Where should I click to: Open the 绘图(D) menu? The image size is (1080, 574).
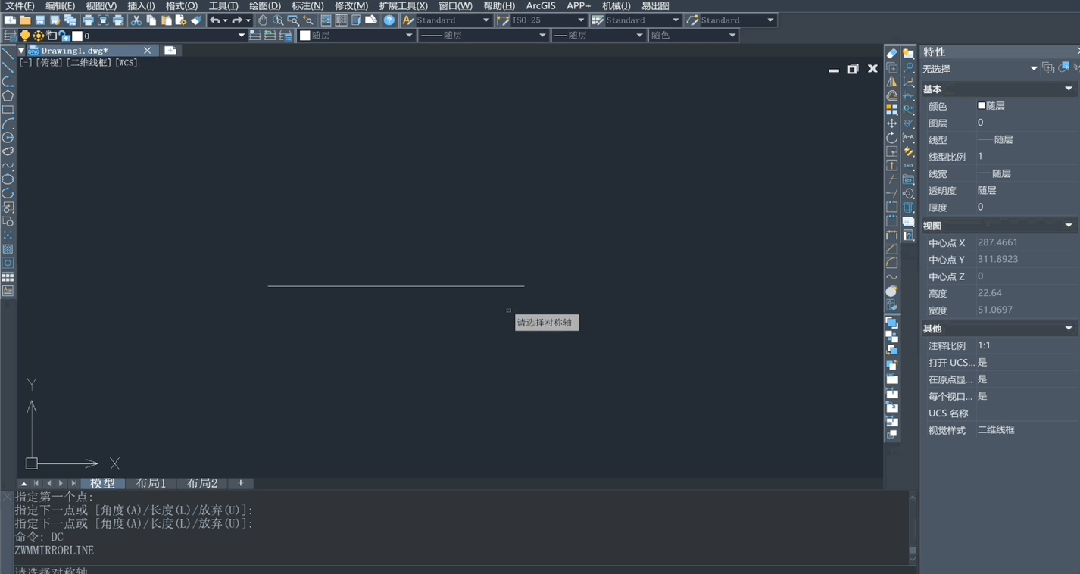tap(265, 6)
